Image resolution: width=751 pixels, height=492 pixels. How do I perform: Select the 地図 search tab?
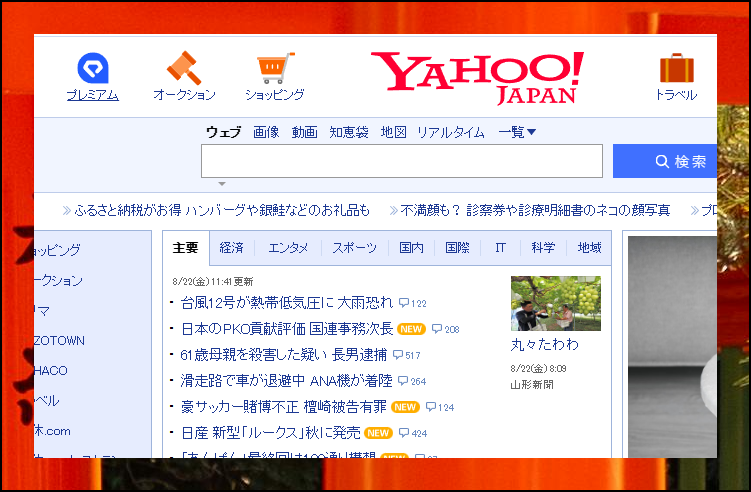pyautogui.click(x=394, y=132)
